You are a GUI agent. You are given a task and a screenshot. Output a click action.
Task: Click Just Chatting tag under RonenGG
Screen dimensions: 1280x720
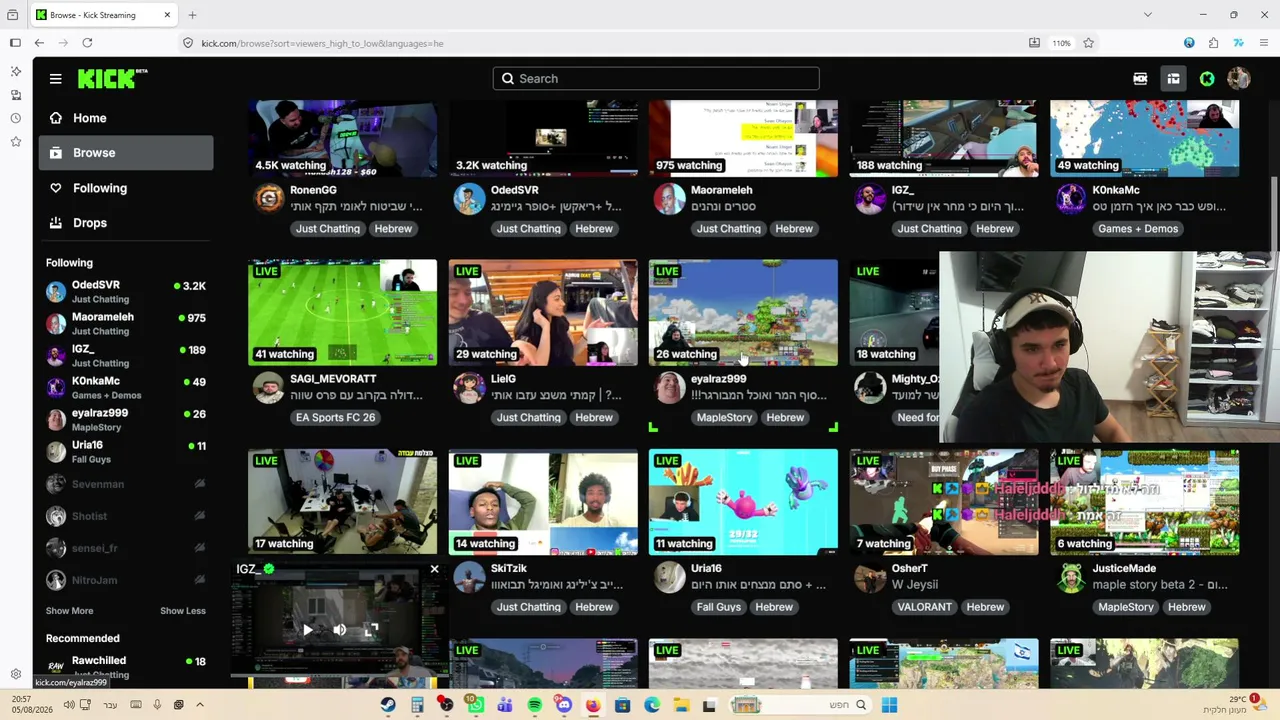tap(327, 229)
